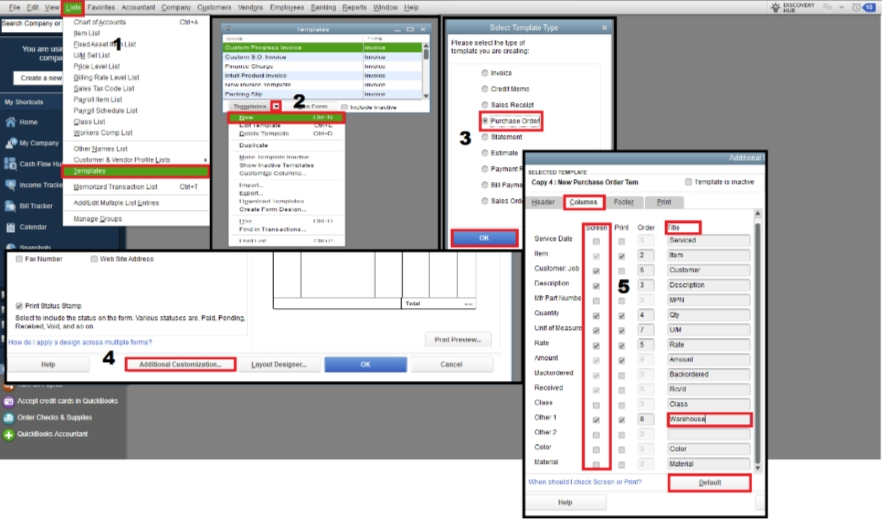
Task: Switch to the Print tab
Action: point(664,202)
